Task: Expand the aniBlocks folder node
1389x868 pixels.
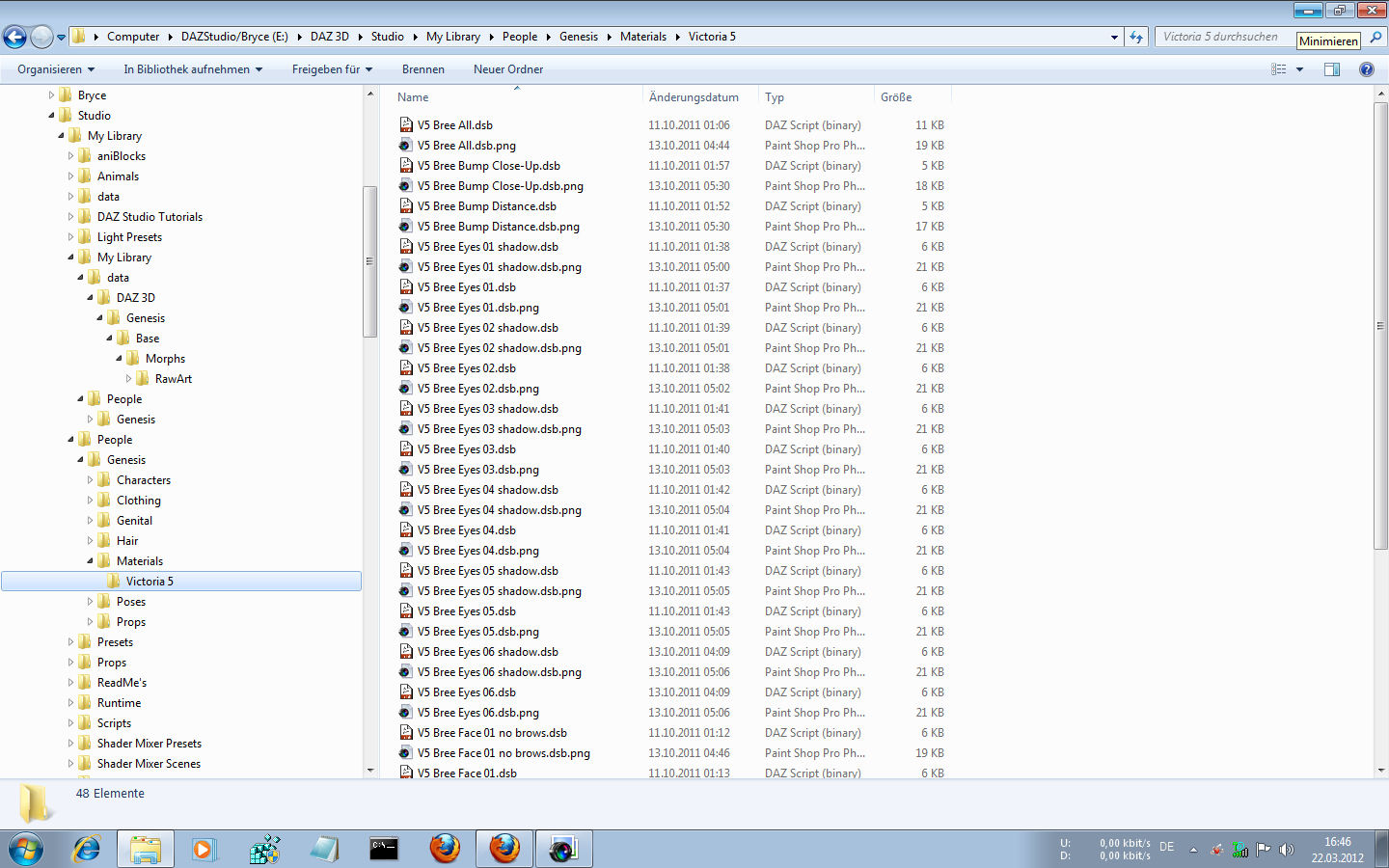Action: (70, 156)
